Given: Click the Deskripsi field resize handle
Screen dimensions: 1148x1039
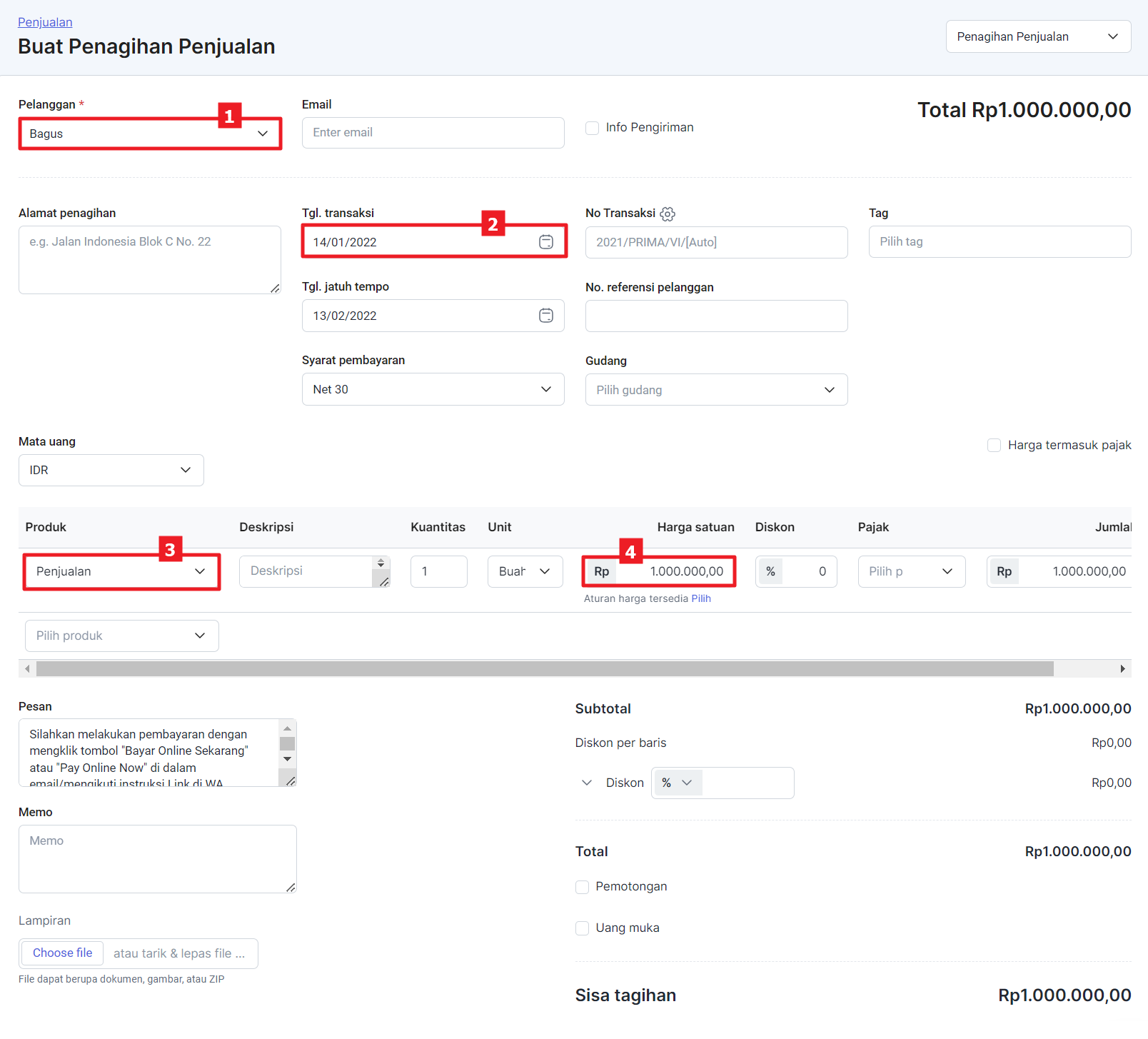Looking at the screenshot, I should pyautogui.click(x=384, y=582).
